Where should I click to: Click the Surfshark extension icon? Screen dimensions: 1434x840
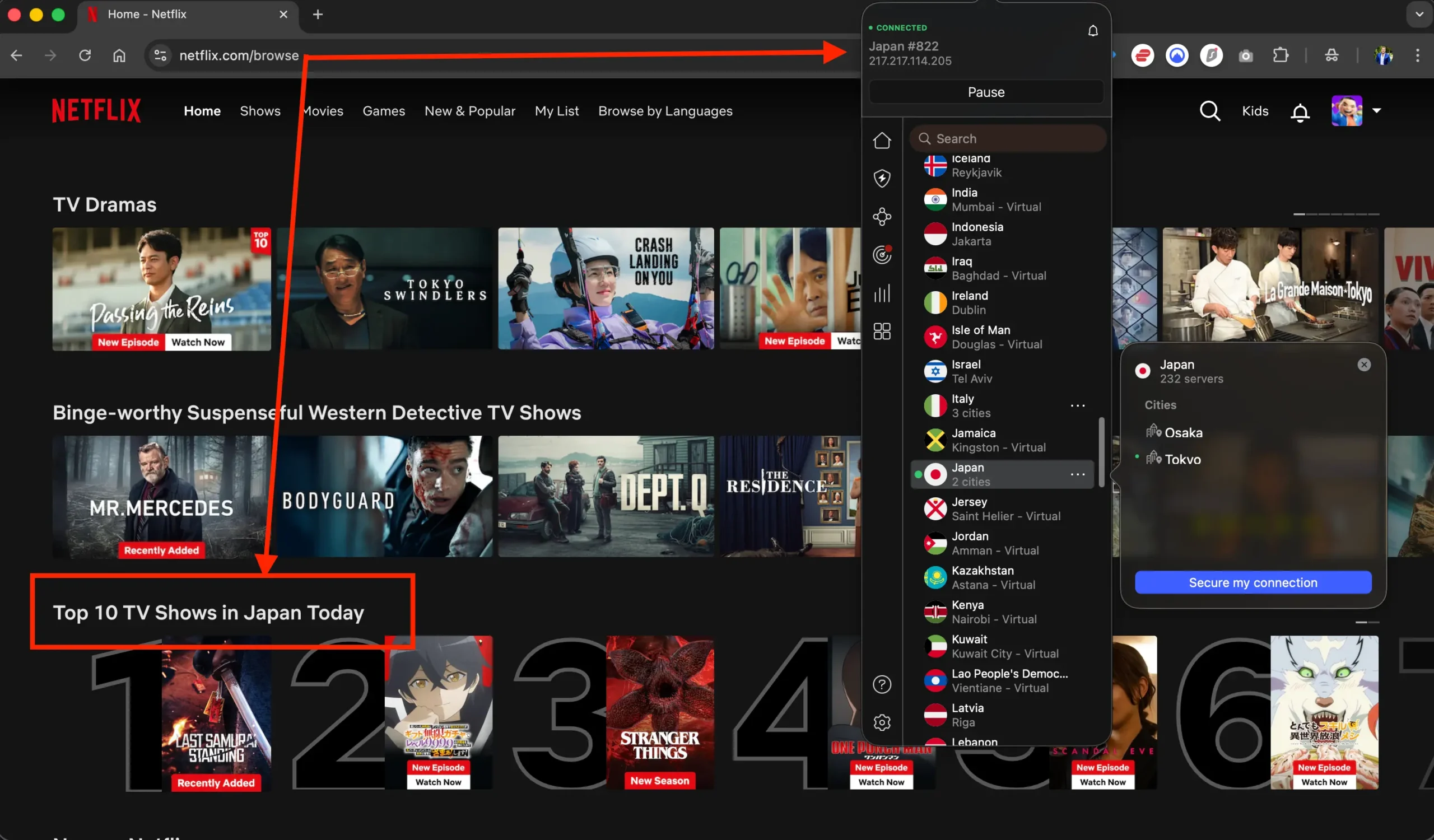[x=1212, y=55]
